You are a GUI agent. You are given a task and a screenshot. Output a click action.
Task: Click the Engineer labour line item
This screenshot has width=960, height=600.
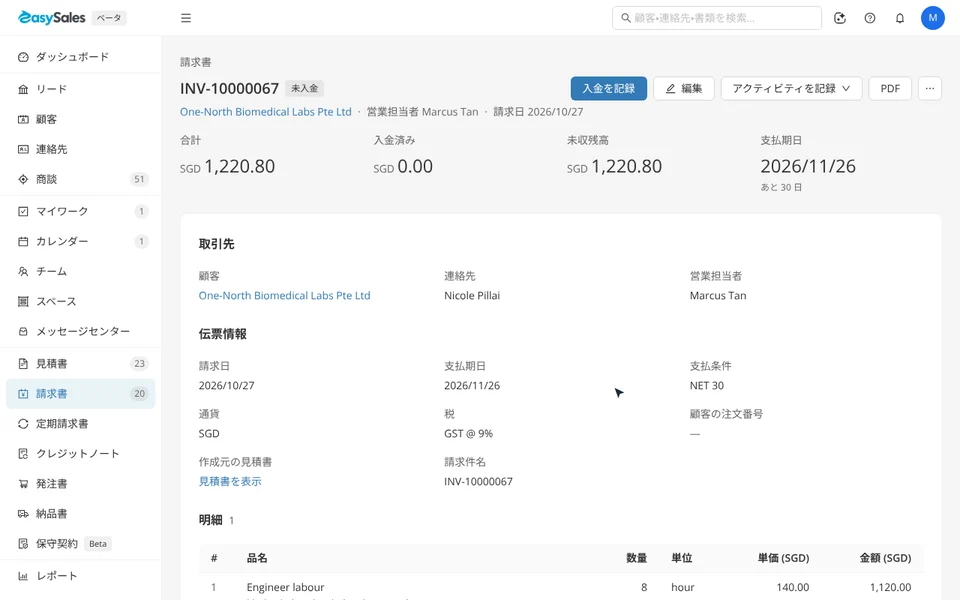pyautogui.click(x=285, y=587)
